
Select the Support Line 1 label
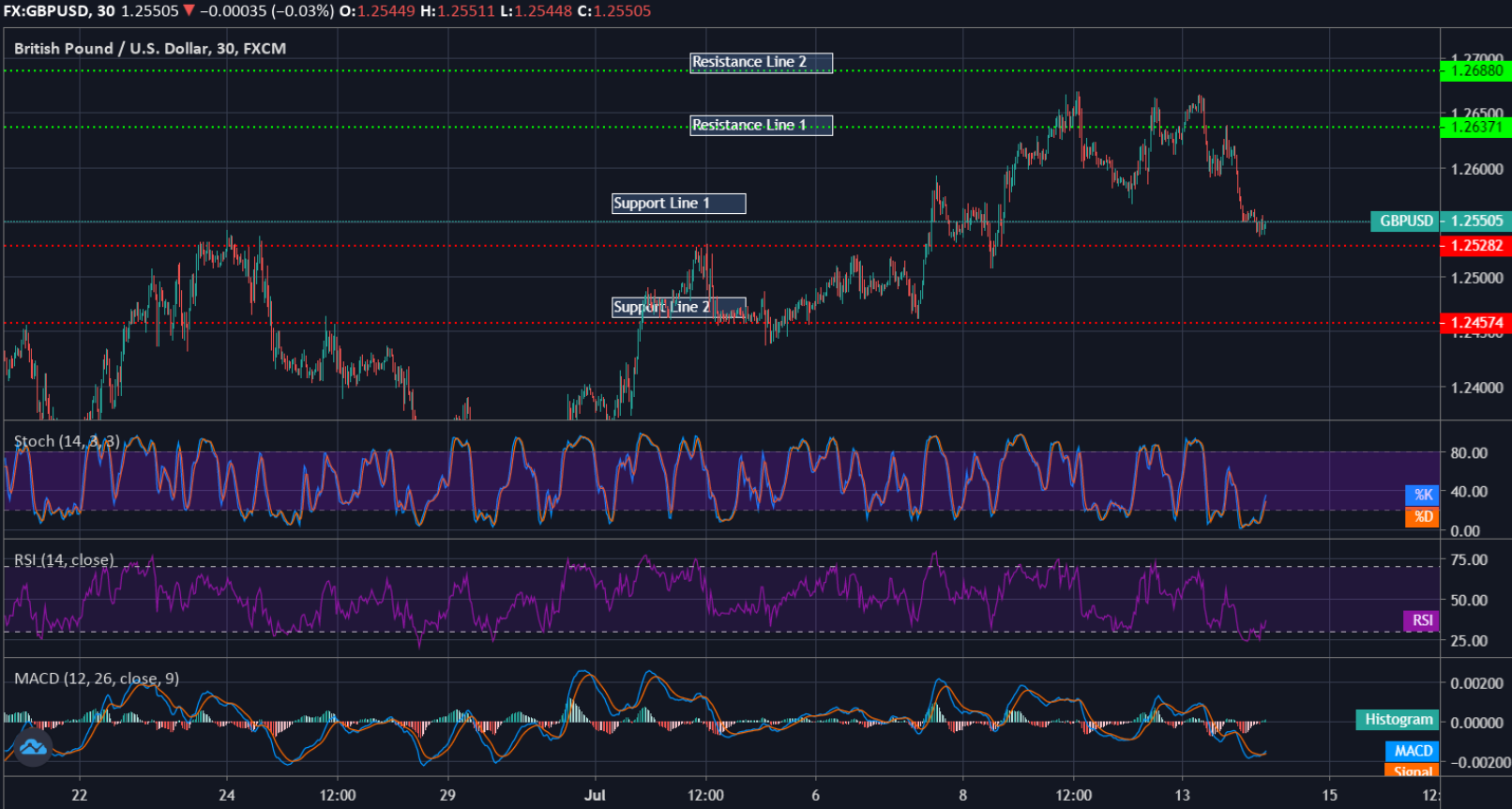[x=678, y=203]
